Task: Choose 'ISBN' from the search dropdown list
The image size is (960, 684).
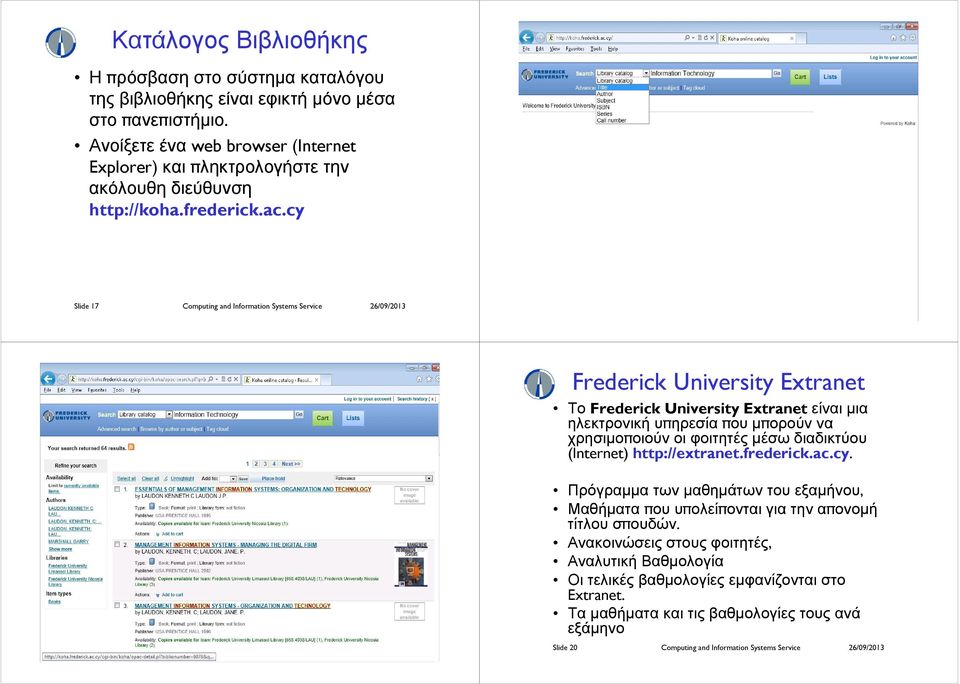Action: coord(622,107)
